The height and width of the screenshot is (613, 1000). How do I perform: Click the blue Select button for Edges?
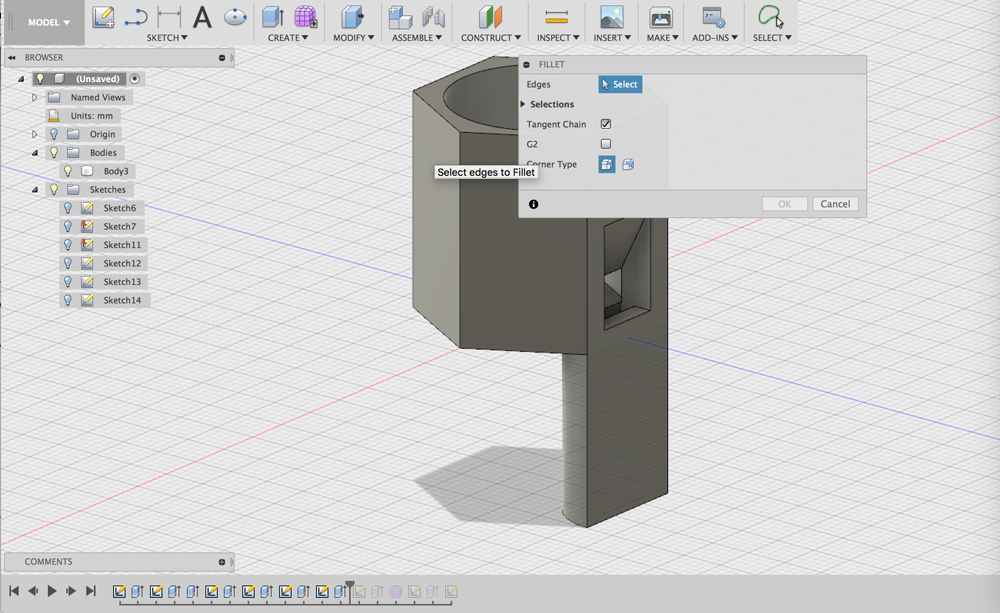pos(620,84)
